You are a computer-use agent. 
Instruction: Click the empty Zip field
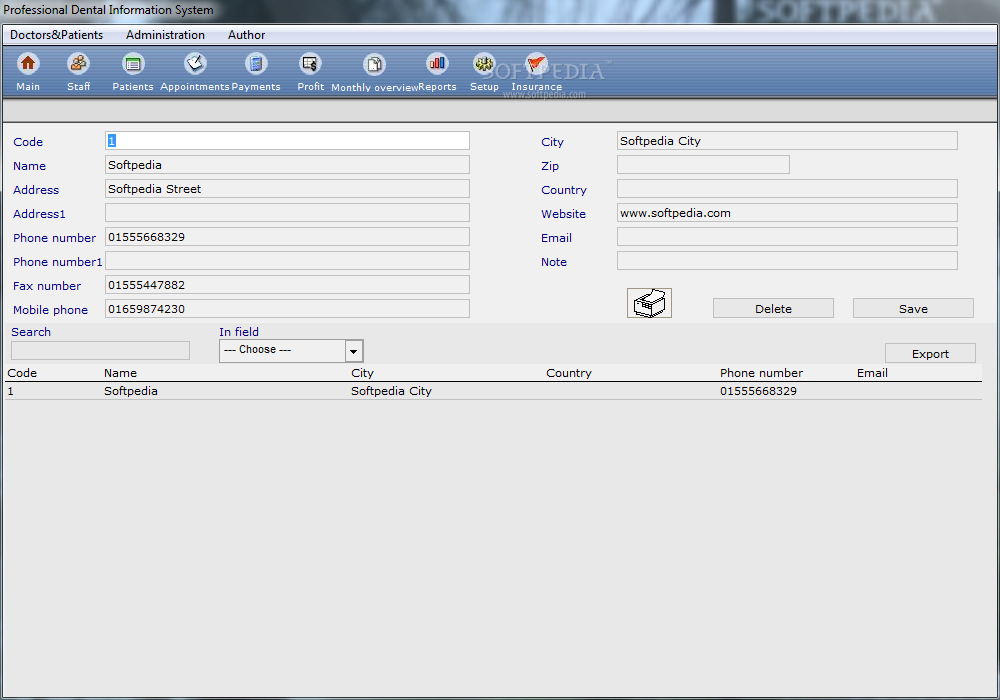tap(703, 165)
